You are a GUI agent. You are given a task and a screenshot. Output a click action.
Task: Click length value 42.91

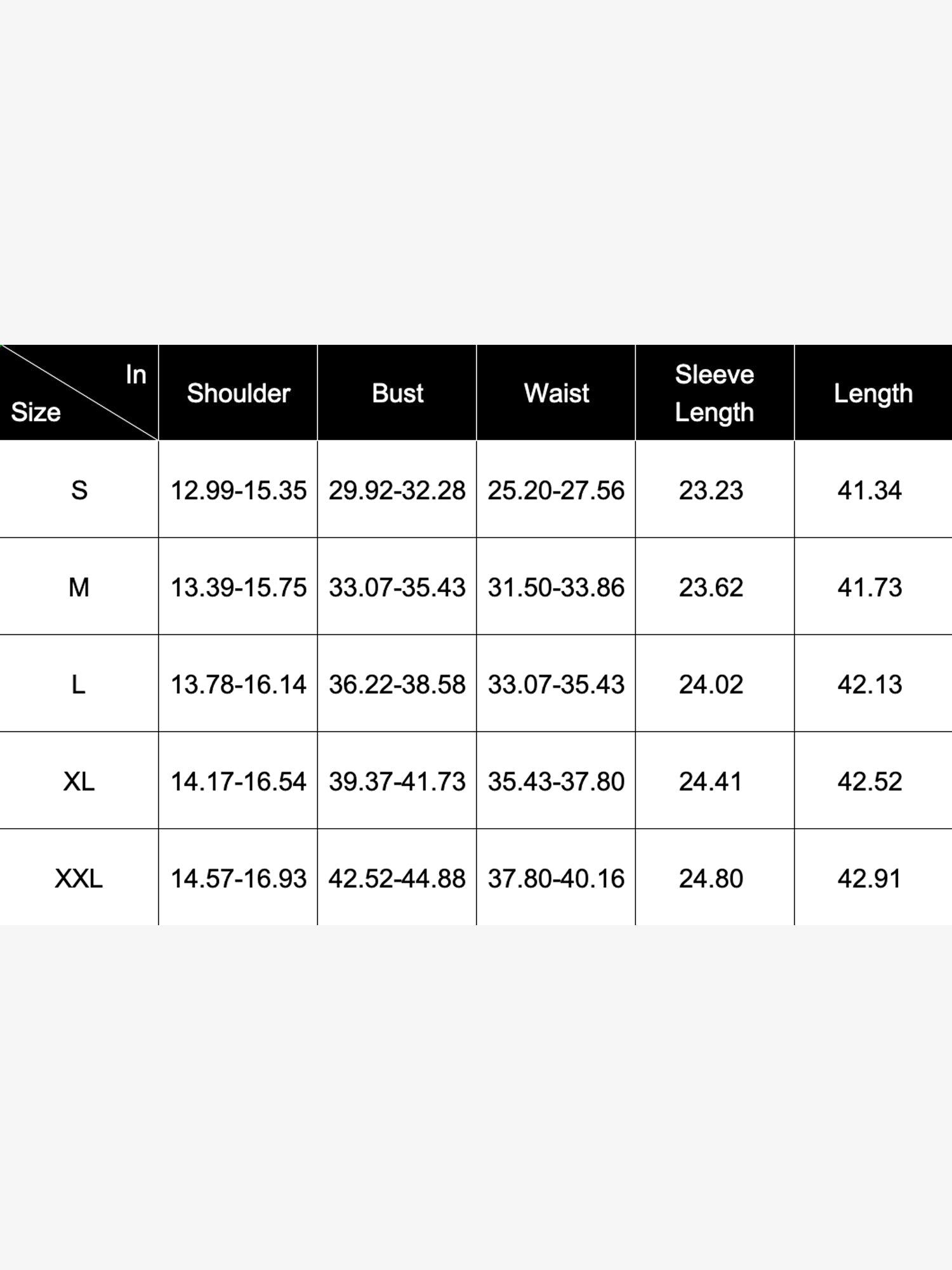pyautogui.click(x=869, y=879)
